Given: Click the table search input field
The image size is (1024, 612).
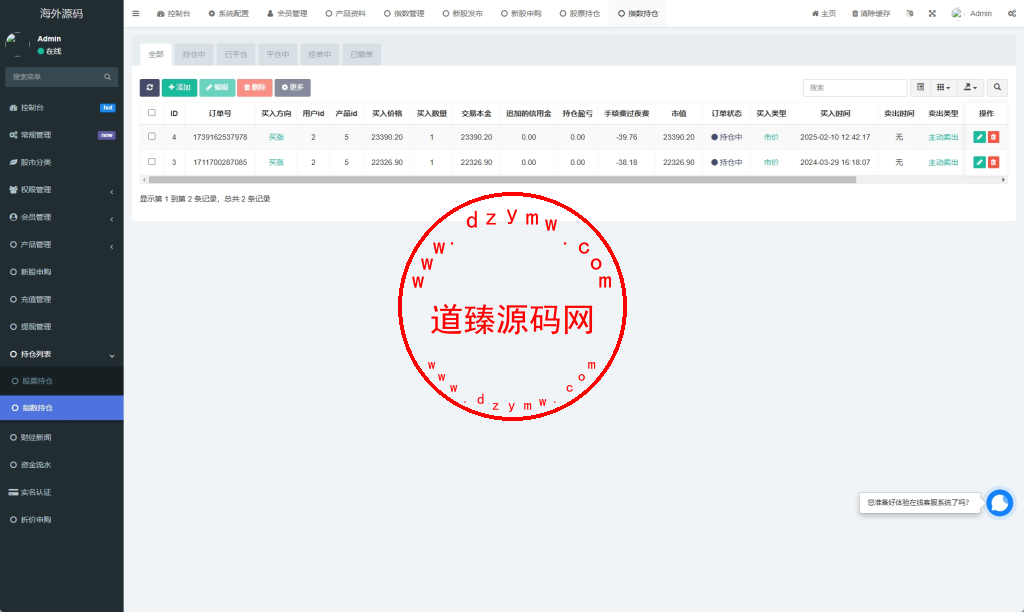Looking at the screenshot, I should pos(855,88).
